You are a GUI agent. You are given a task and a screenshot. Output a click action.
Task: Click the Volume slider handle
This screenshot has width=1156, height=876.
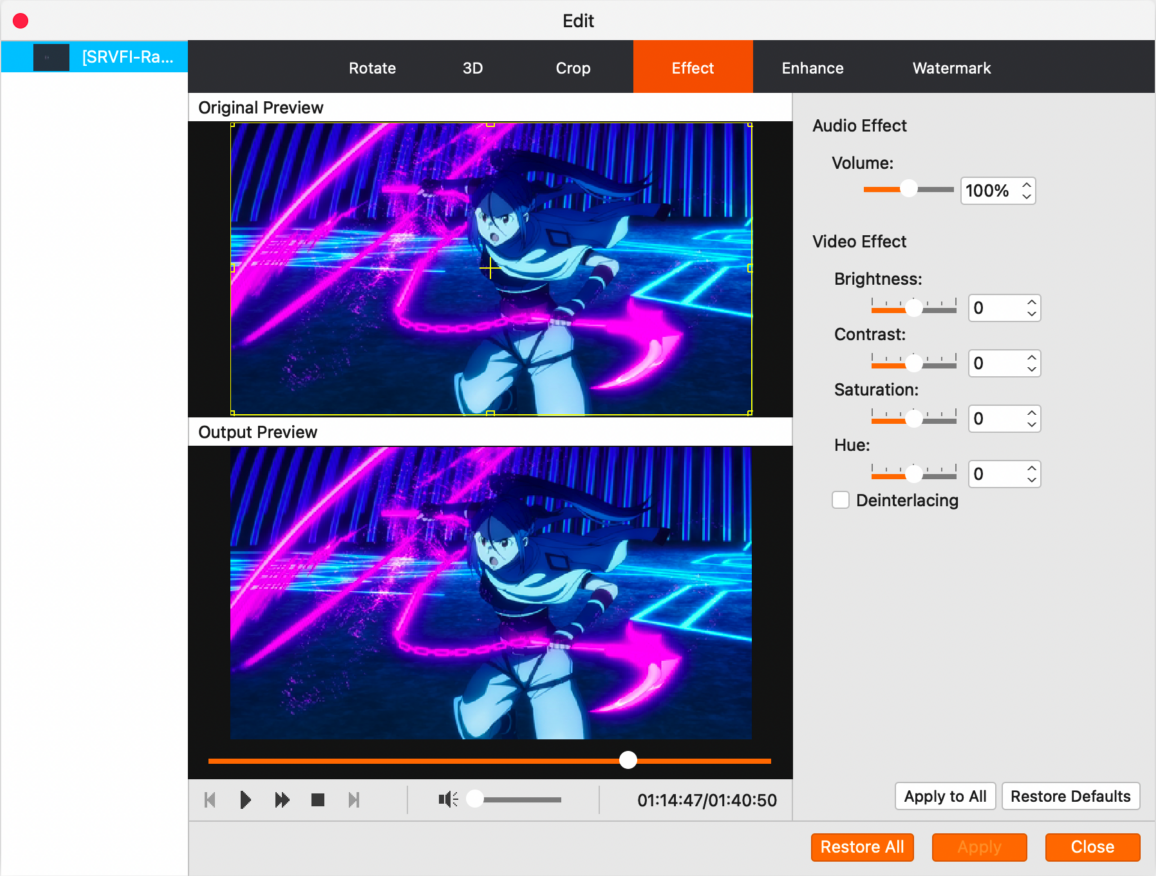[x=909, y=189]
